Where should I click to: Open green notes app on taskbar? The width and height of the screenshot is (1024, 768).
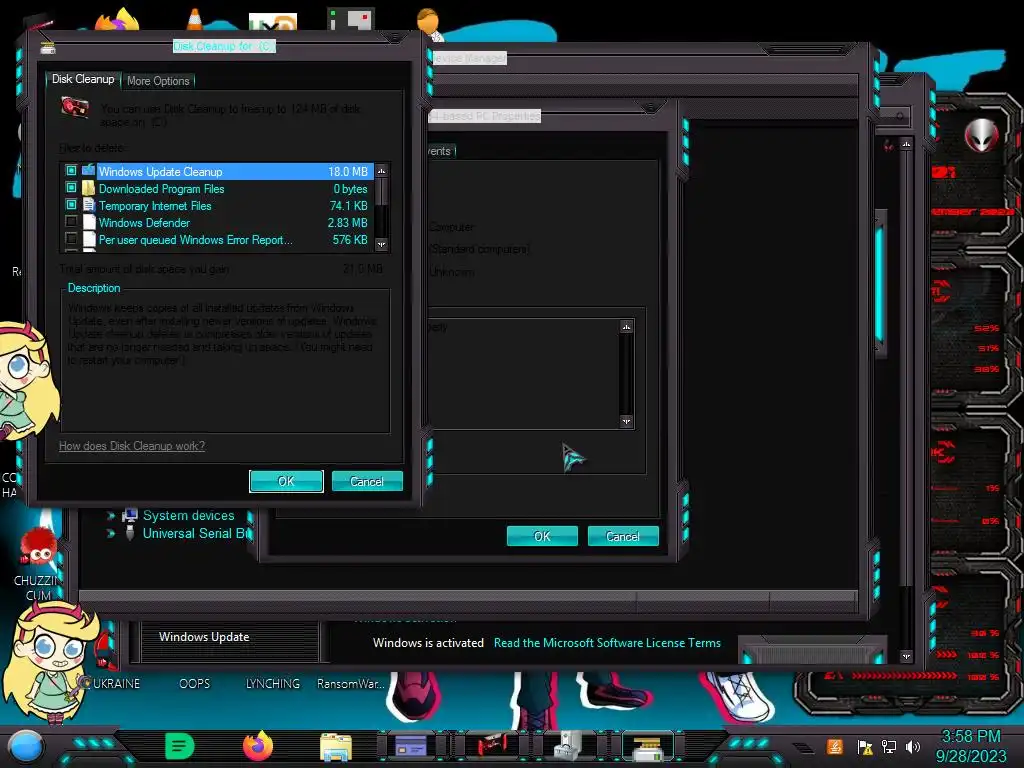(x=180, y=746)
